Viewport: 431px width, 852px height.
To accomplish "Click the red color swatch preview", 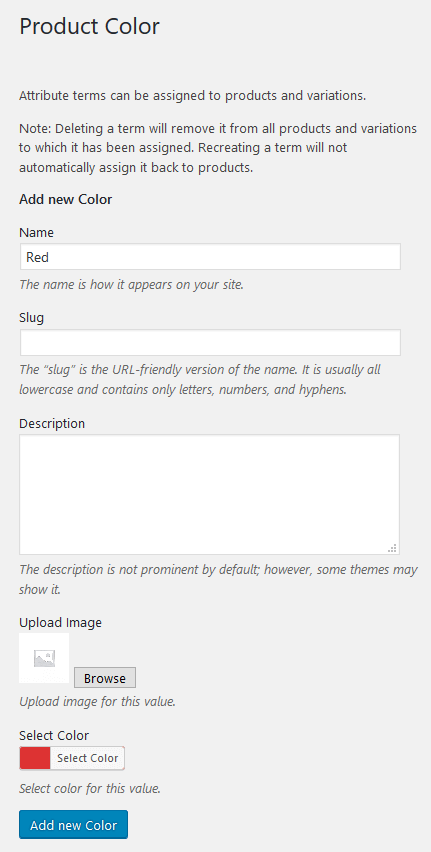I will (35, 758).
